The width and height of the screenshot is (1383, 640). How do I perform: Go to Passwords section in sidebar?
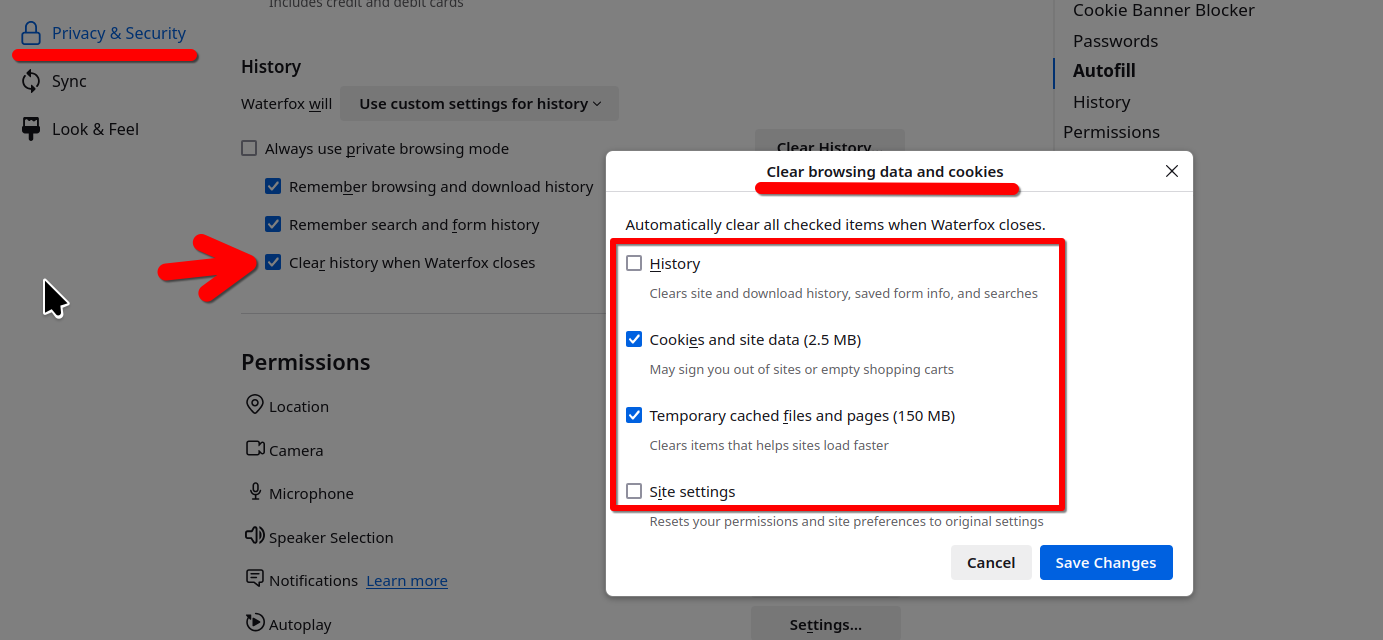(1115, 41)
